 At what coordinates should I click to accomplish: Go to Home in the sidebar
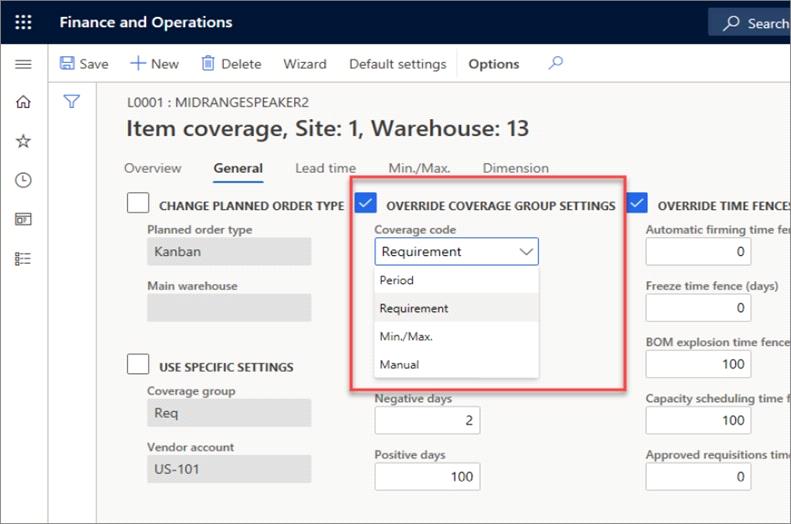point(23,102)
